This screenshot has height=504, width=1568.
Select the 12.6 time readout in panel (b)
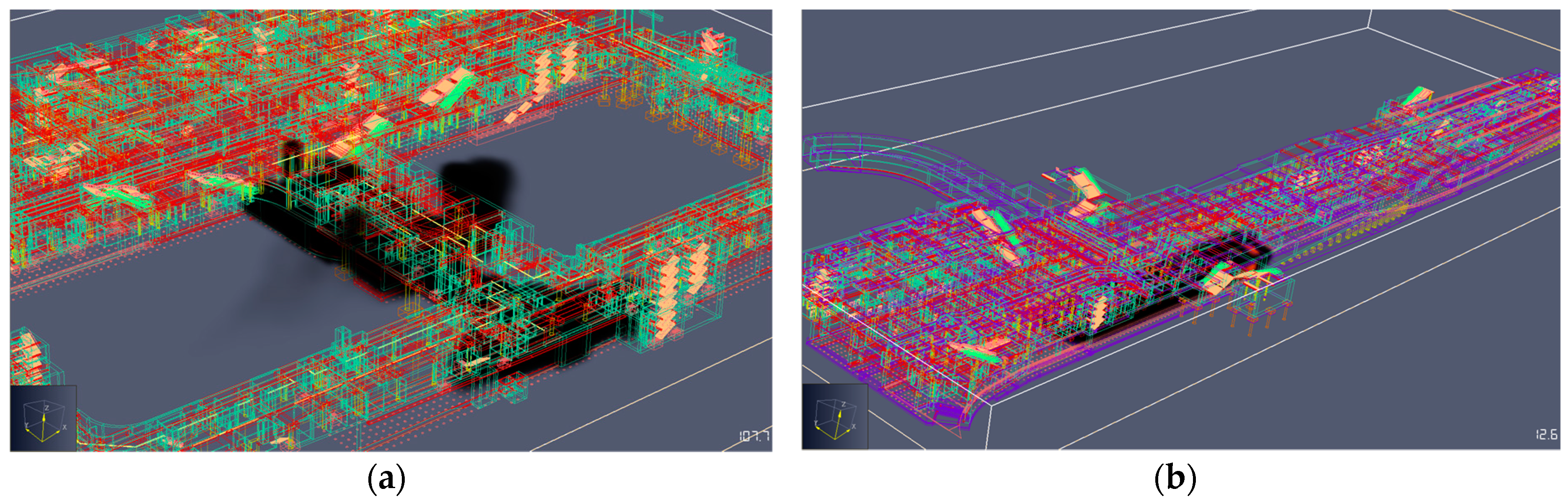coord(1546,435)
